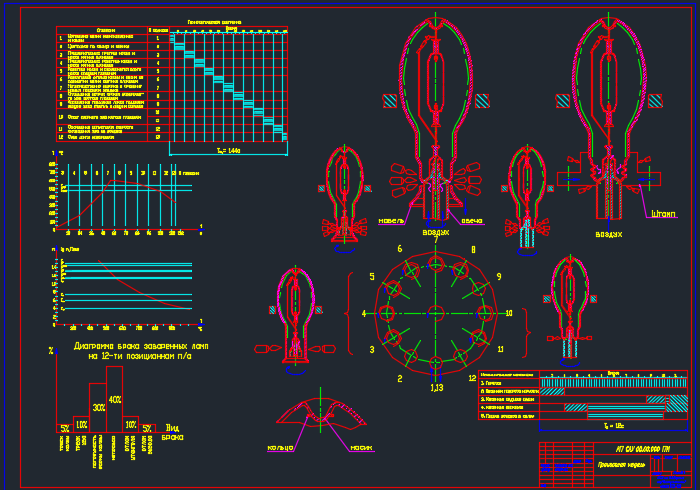Click the 30% bar in the defect chart
Screen dimensions: 700x490
coord(98,407)
